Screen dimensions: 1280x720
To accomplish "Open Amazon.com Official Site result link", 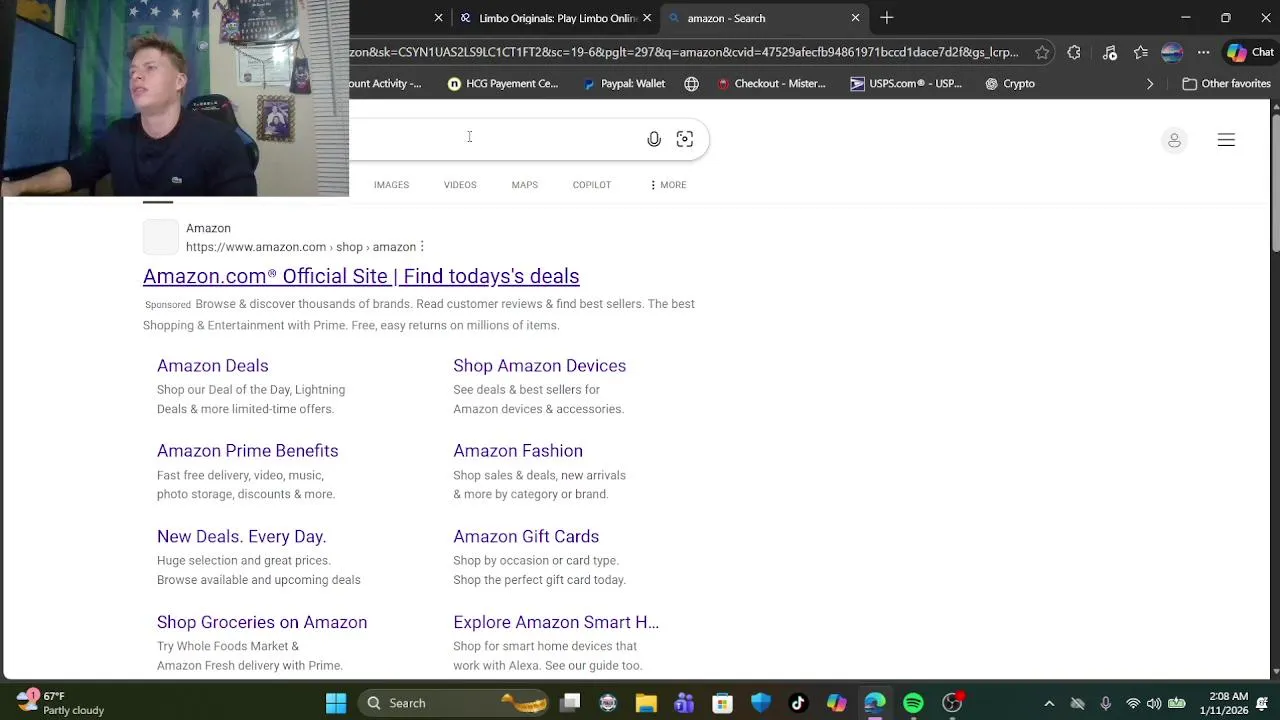I will coord(361,276).
